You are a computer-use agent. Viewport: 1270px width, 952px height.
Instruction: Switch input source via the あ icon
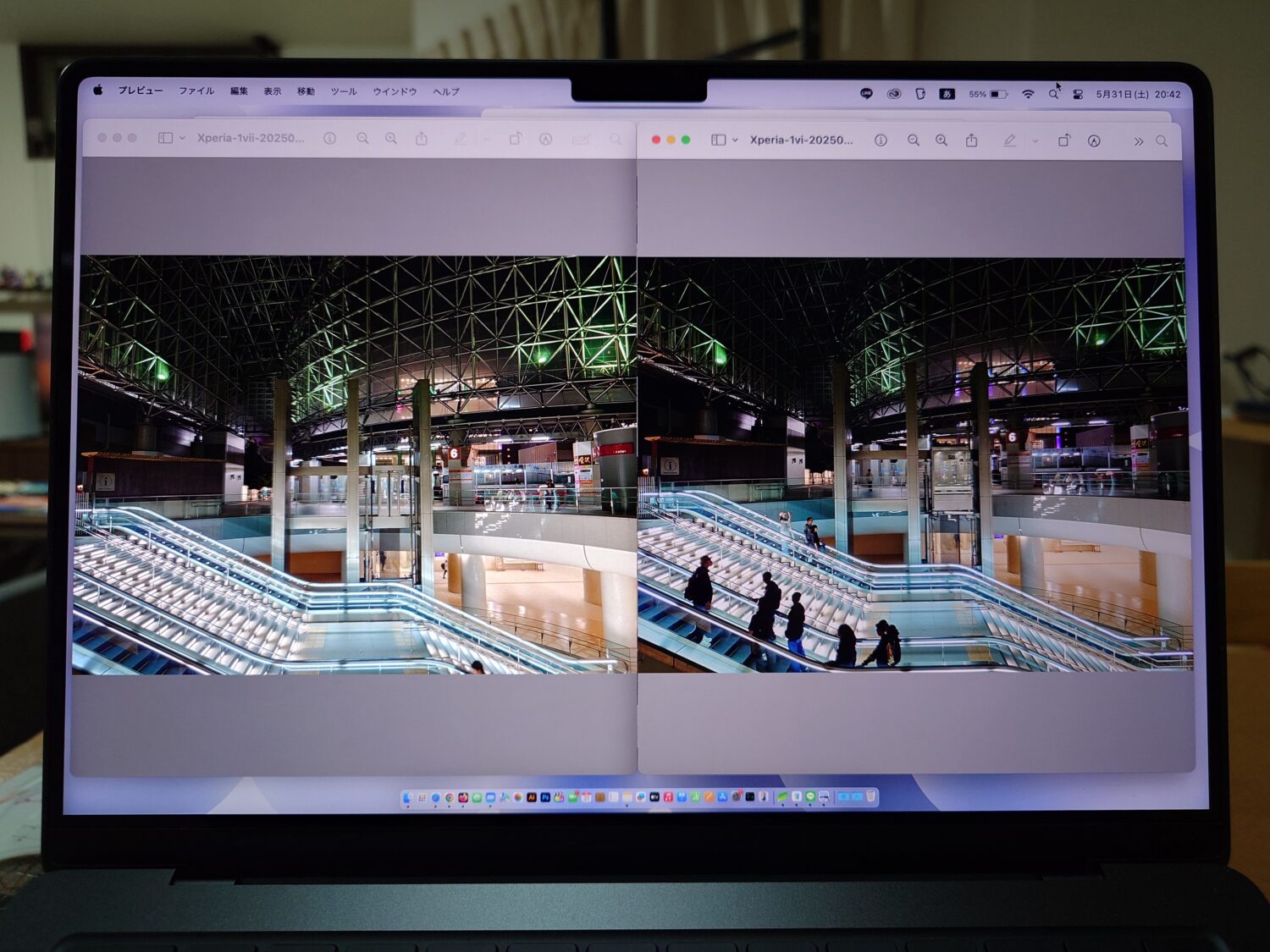pyautogui.click(x=947, y=94)
